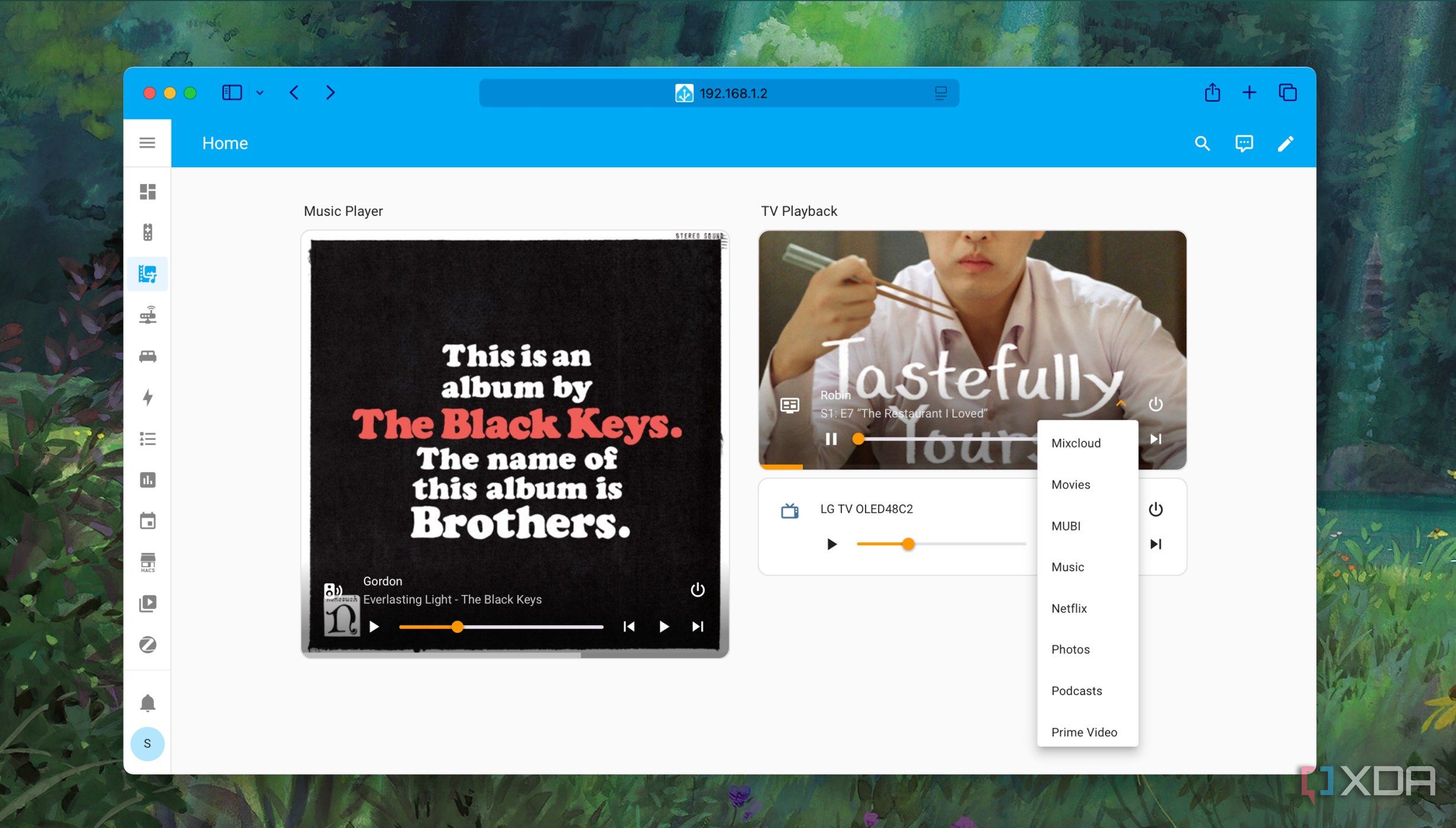Pause playback on the Robin TV card
Viewport: 1456px width, 828px height.
point(831,439)
